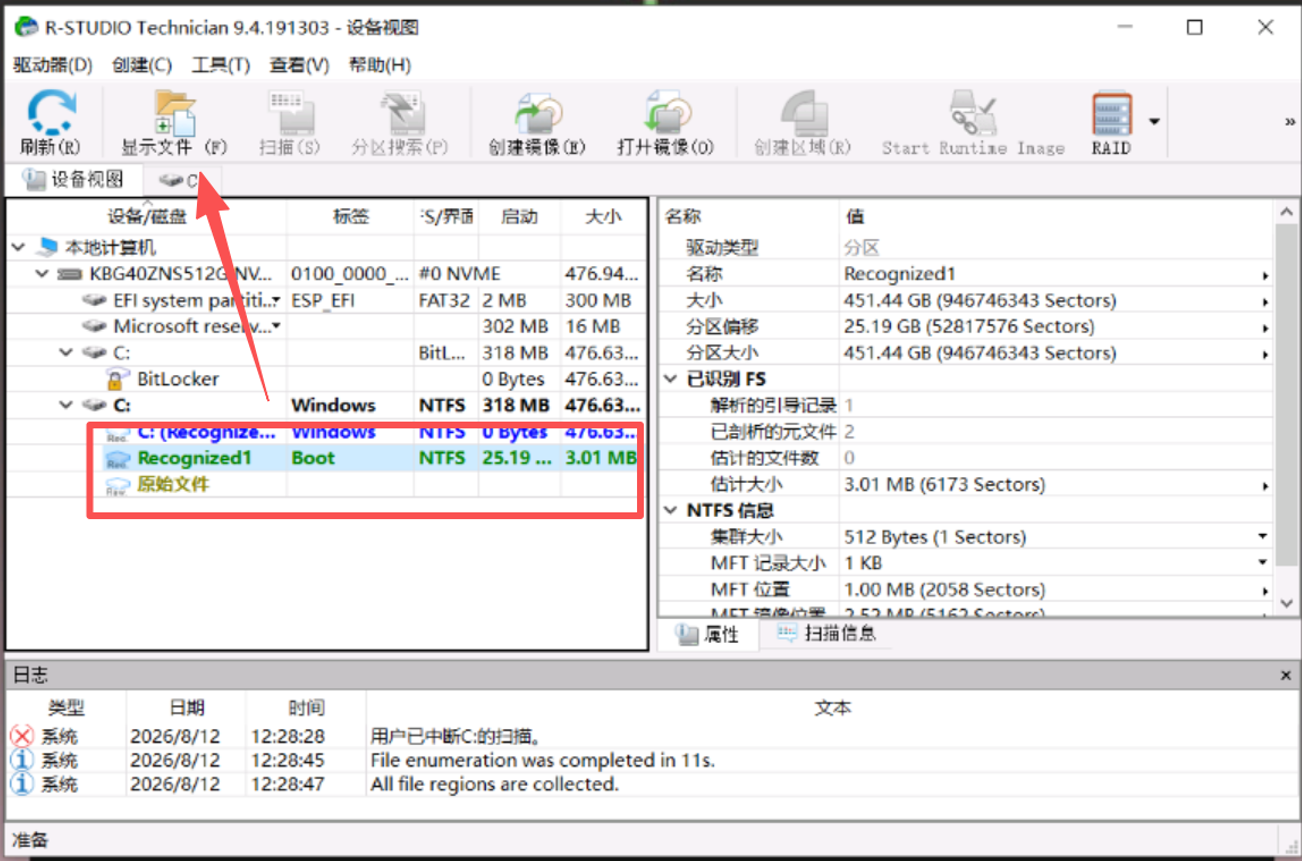Open the 显示文件 show files tool
Screen dimensions: 1302x861
point(174,112)
